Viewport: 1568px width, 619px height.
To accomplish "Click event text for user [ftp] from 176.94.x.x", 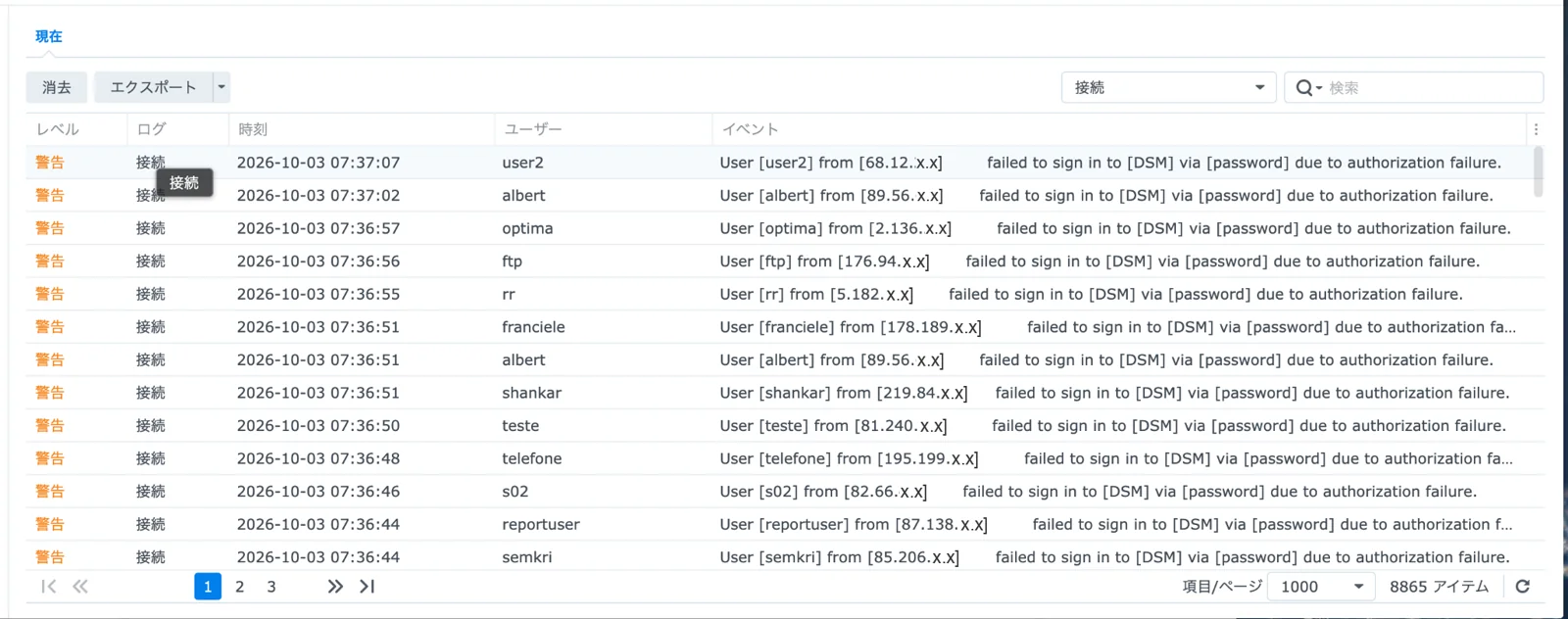I will tap(1100, 262).
